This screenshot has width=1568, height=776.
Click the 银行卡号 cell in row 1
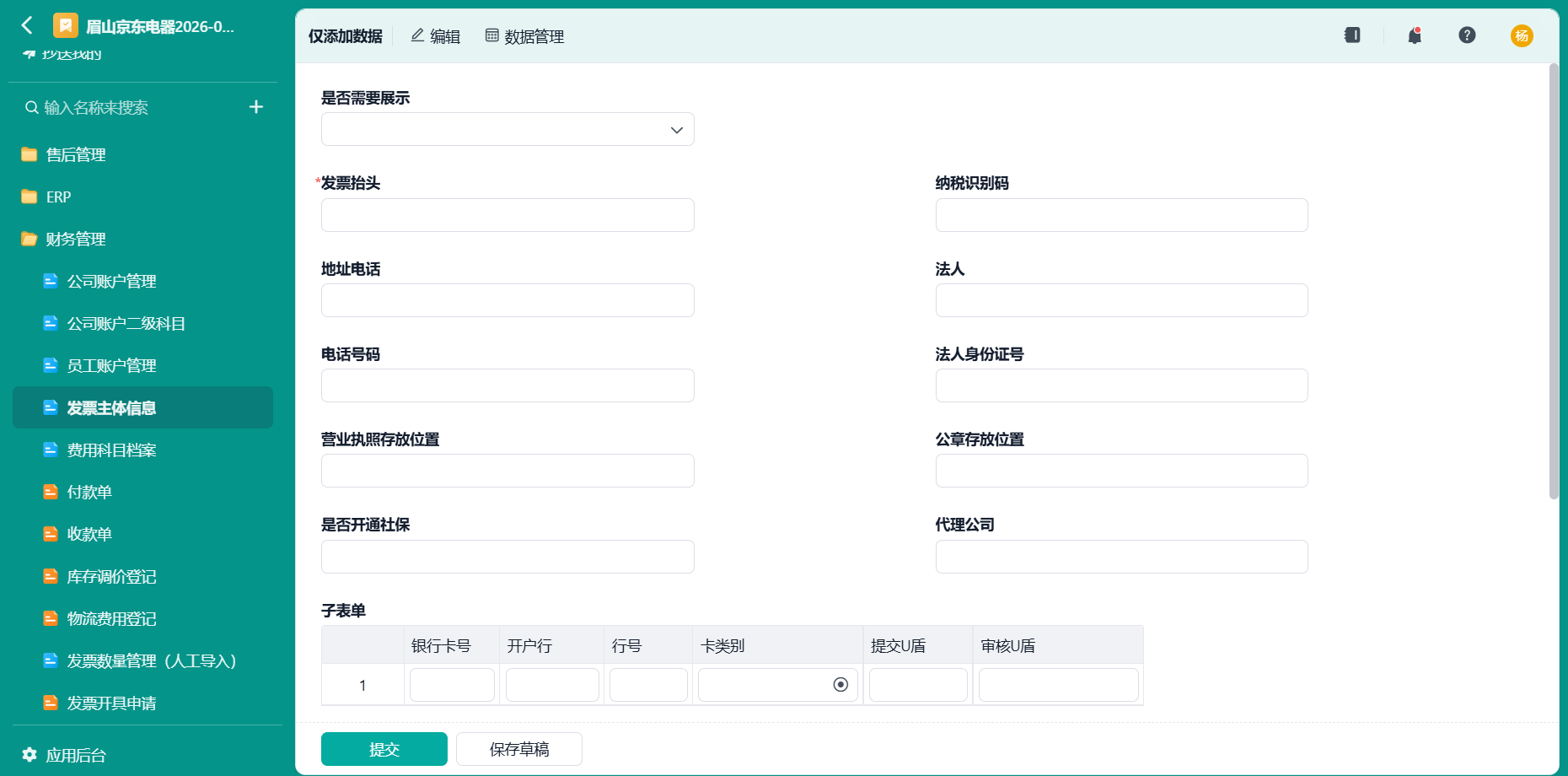[x=452, y=685]
